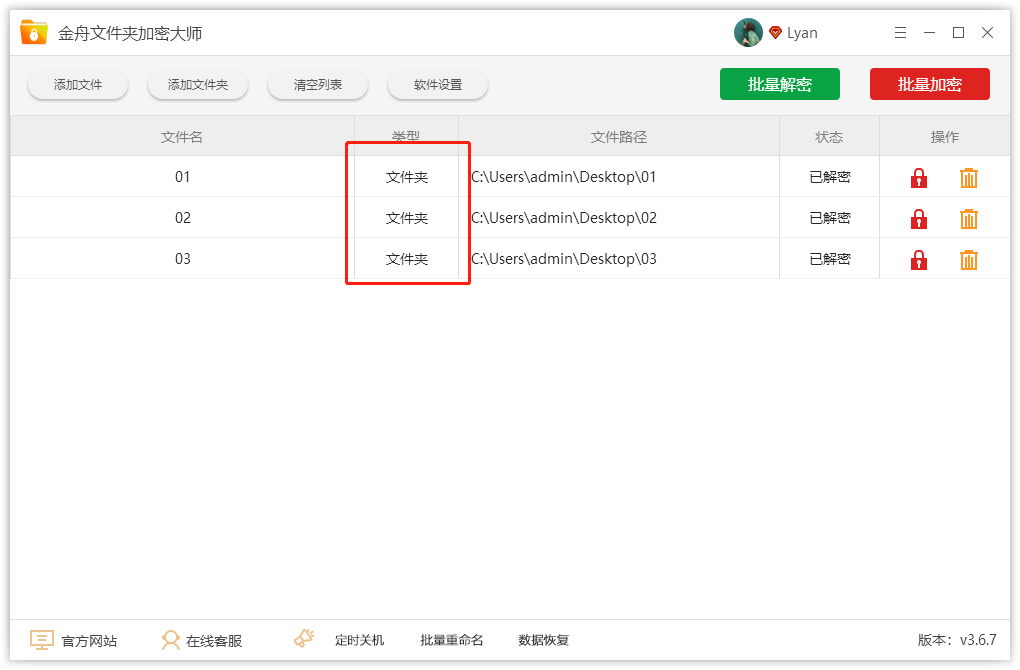Image resolution: width=1020 pixels, height=670 pixels.
Task: Delete folder 03 with its trash icon
Action: coord(969,260)
